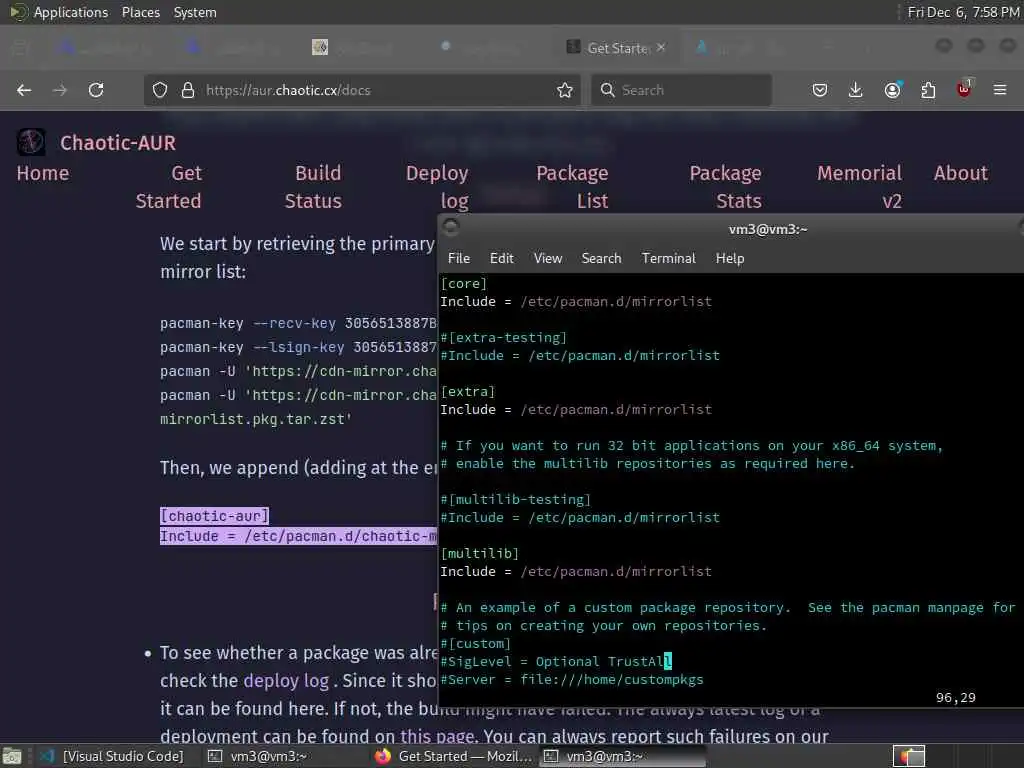Open the Build Status nav link
Image resolution: width=1024 pixels, height=768 pixels.
313,187
